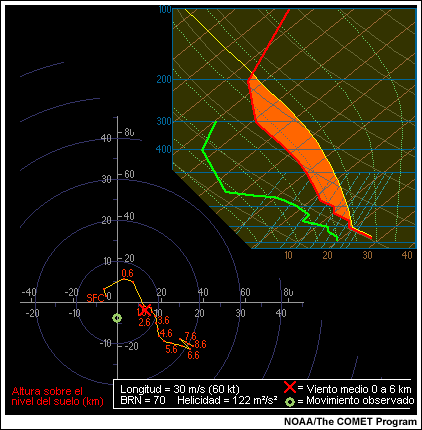The width and height of the screenshot is (422, 430).
Task: Select the 3.6 km height label
Action: (x=163, y=320)
